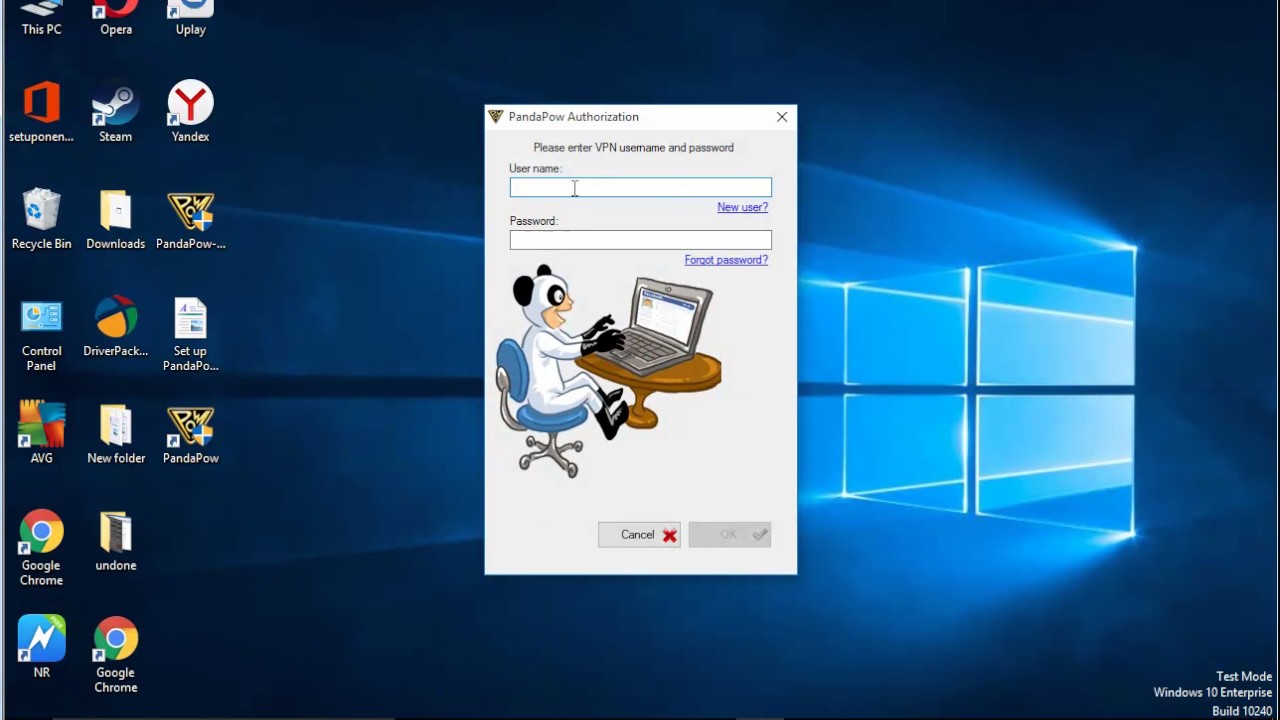This screenshot has width=1280, height=720.
Task: Select the Set up PandaPow document icon
Action: pos(190,335)
